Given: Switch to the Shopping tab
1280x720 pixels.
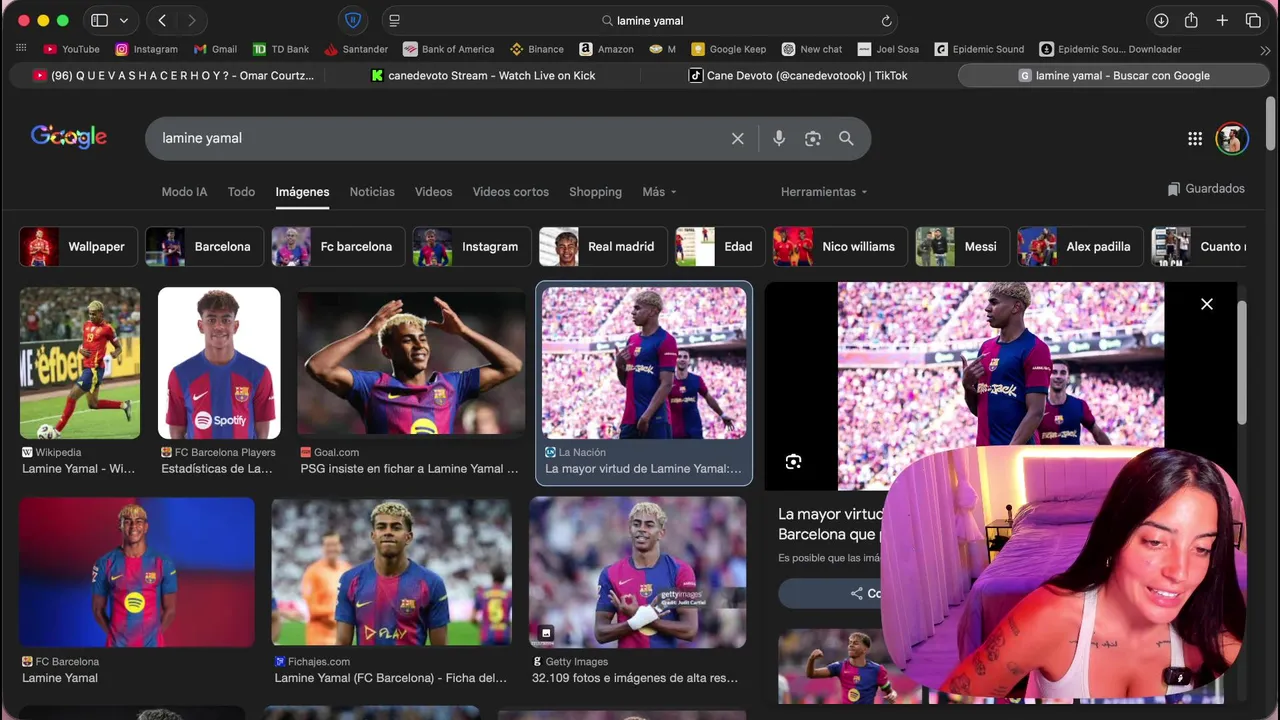Looking at the screenshot, I should 595,192.
